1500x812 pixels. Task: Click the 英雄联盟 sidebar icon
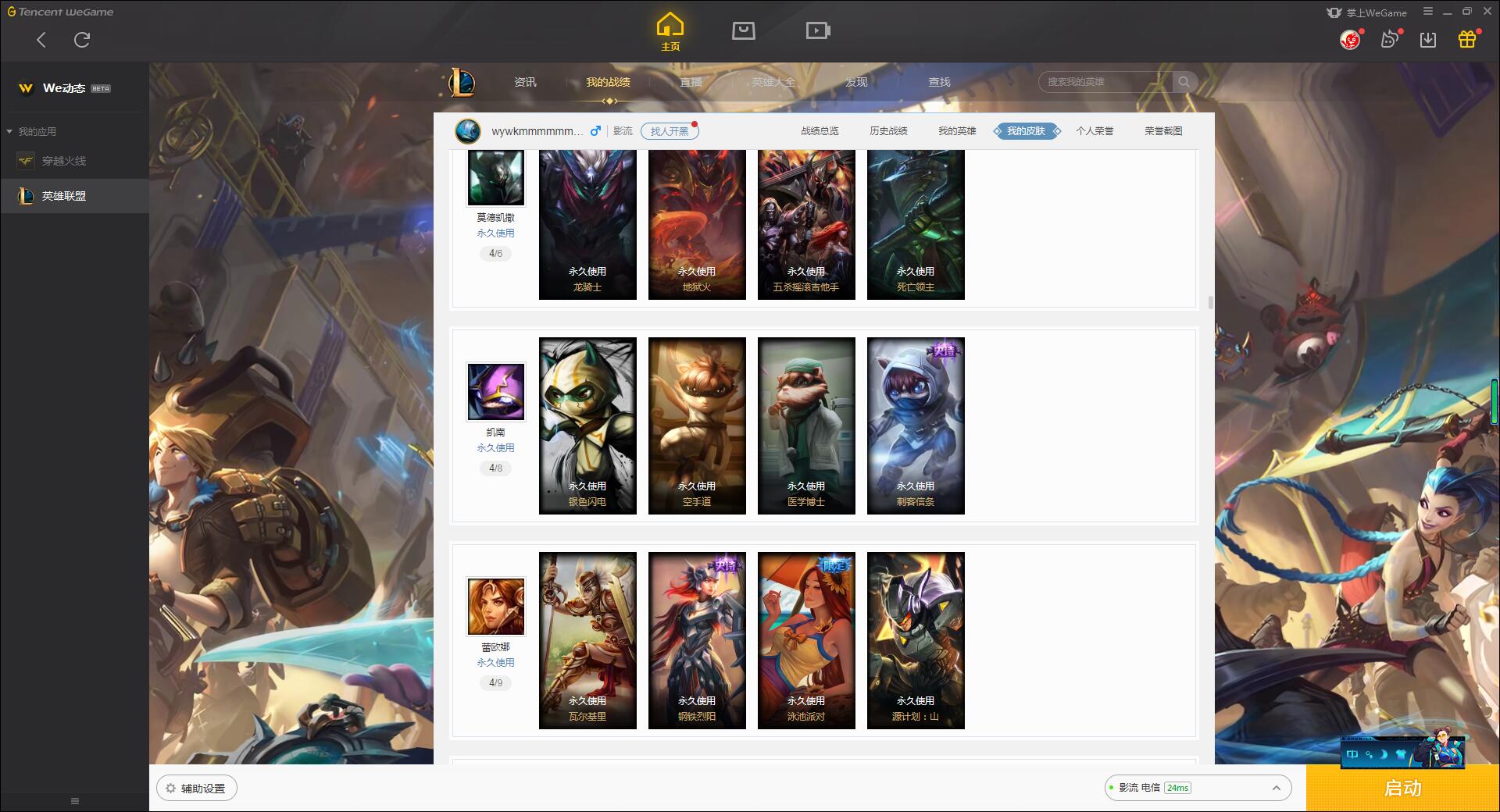tap(26, 196)
